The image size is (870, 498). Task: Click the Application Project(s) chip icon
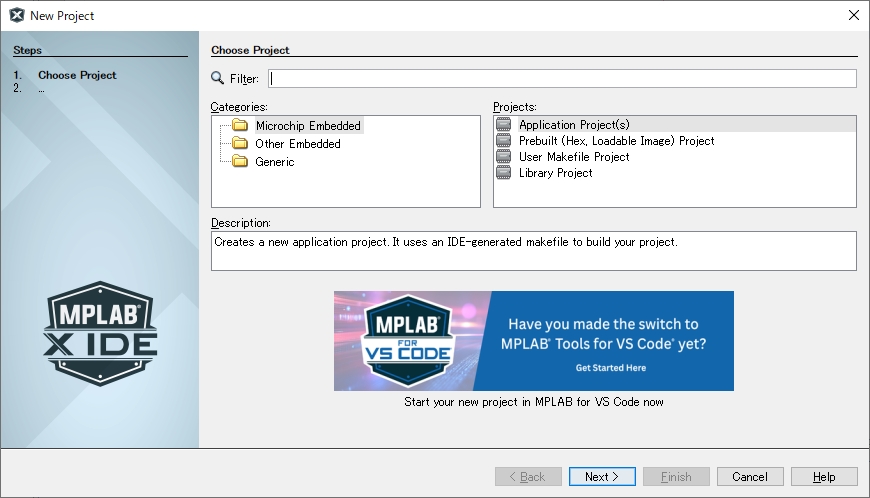coord(504,125)
